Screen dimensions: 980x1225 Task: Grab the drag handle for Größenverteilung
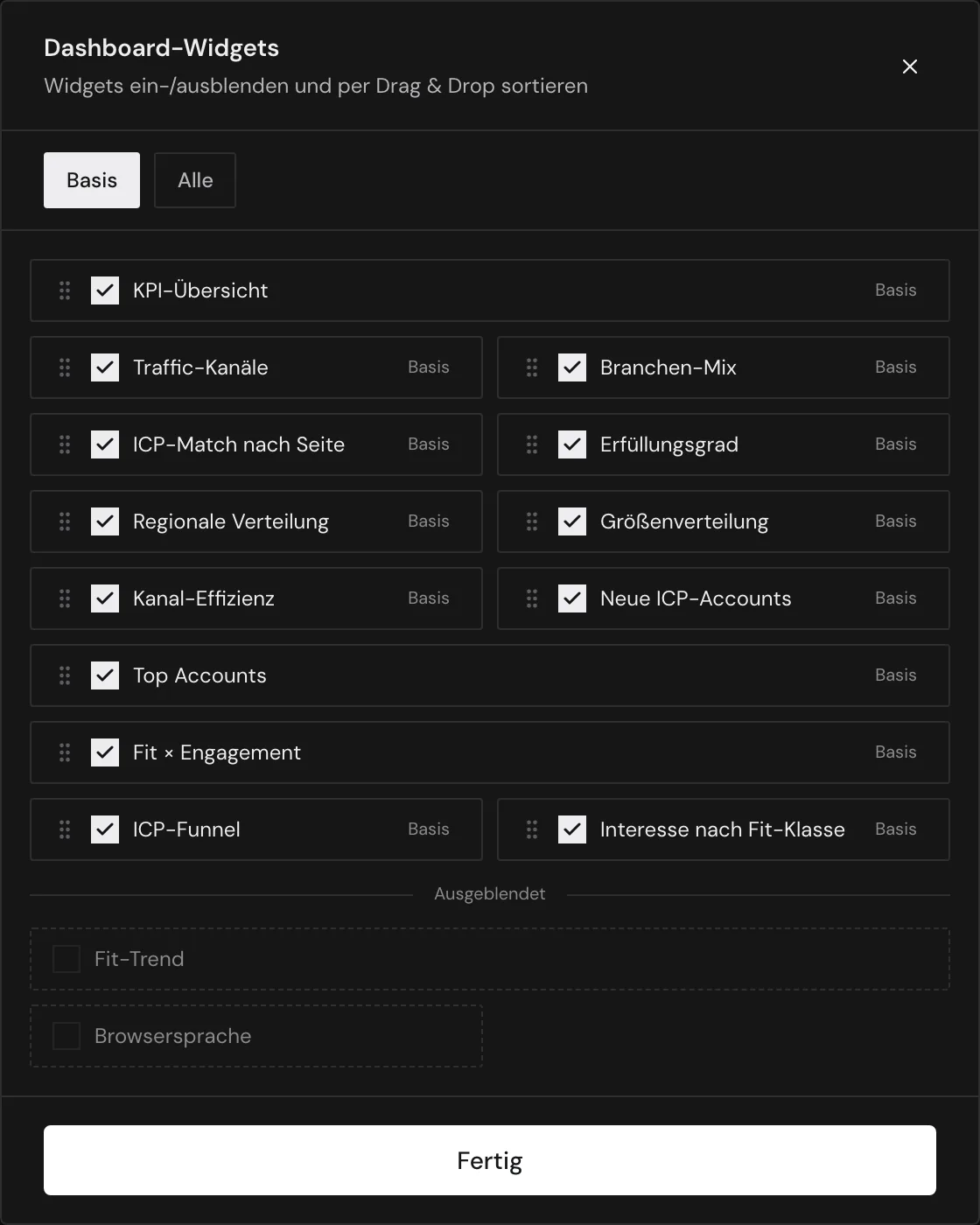click(532, 521)
